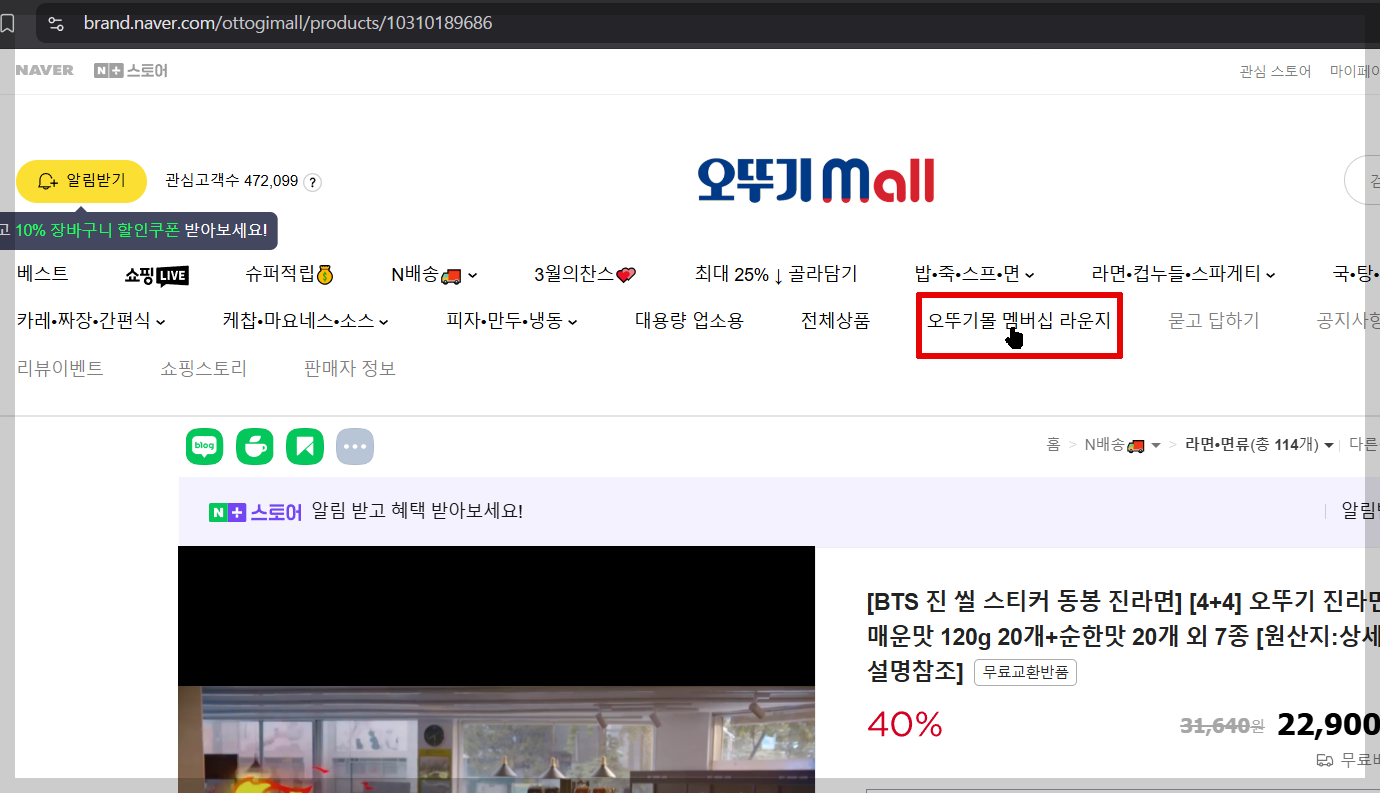This screenshot has height=793, width=1380.
Task: Open 오뚜기몰 멤버십 라운지
Action: [1019, 321]
